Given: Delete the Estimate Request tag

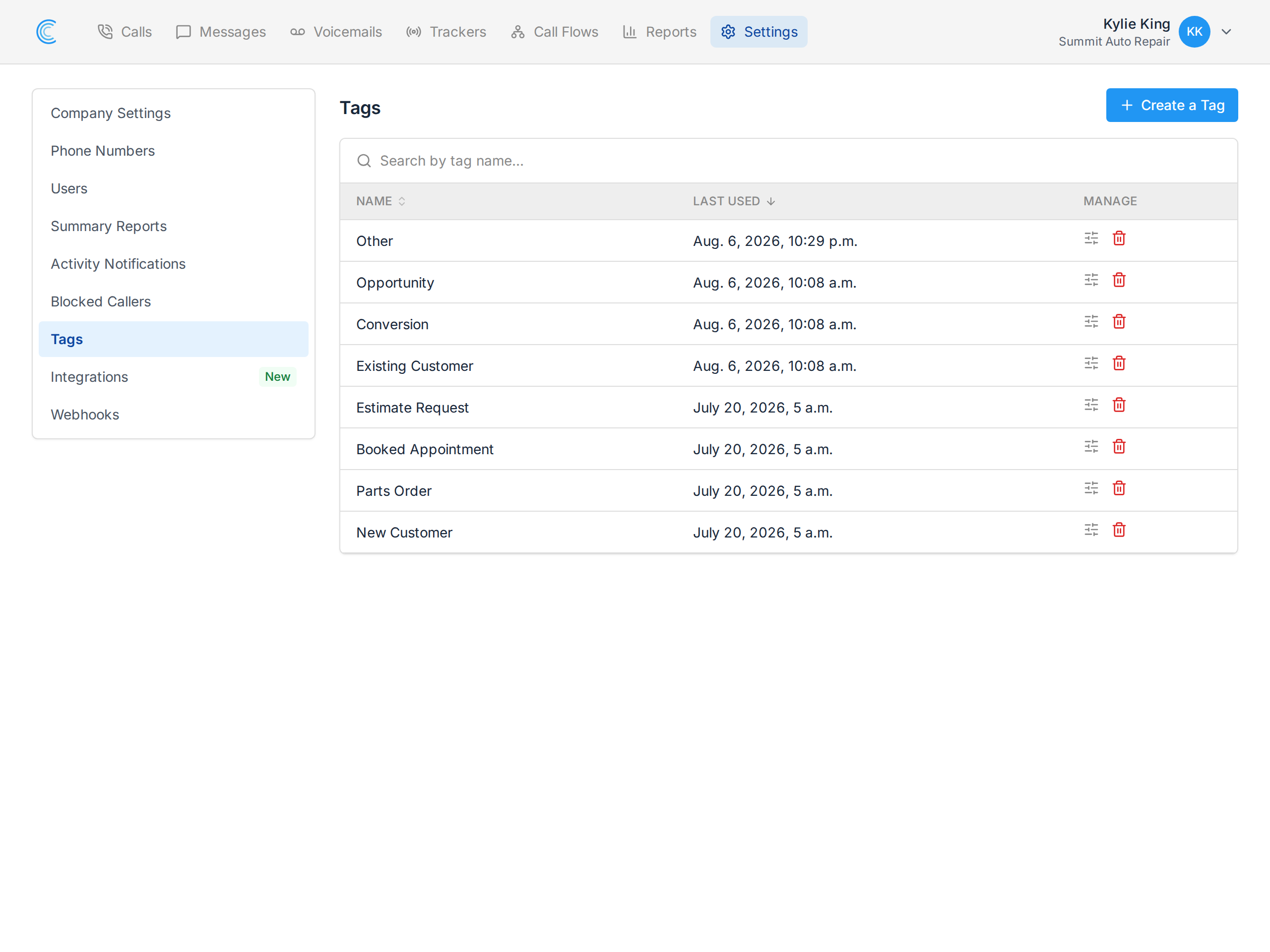Looking at the screenshot, I should pos(1119,405).
